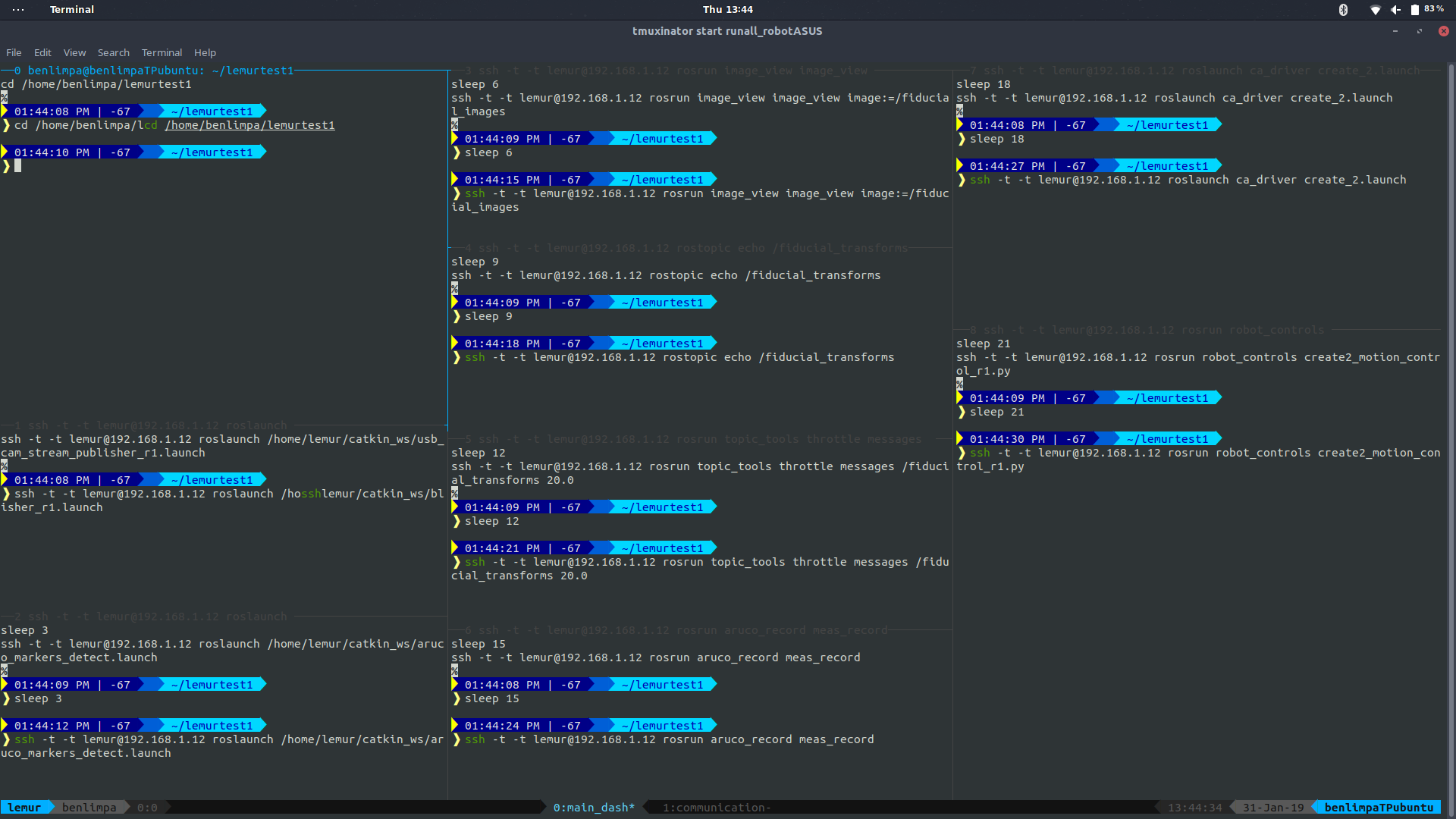Screen dimensions: 1456x819
Task: Close the terminal window with red button
Action: (1444, 31)
